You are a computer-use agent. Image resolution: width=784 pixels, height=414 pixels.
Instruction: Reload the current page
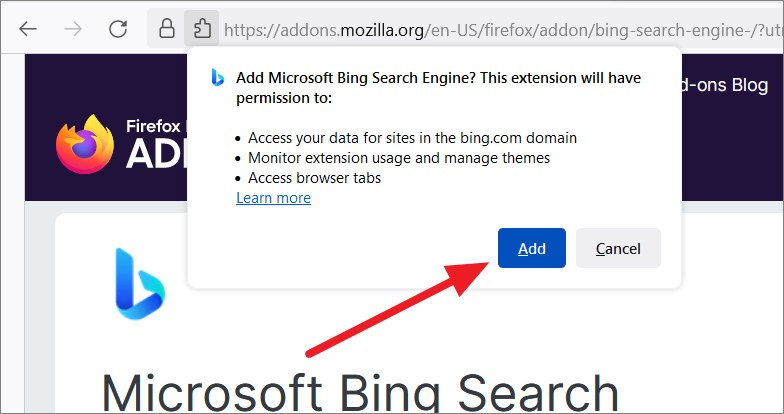[x=118, y=30]
